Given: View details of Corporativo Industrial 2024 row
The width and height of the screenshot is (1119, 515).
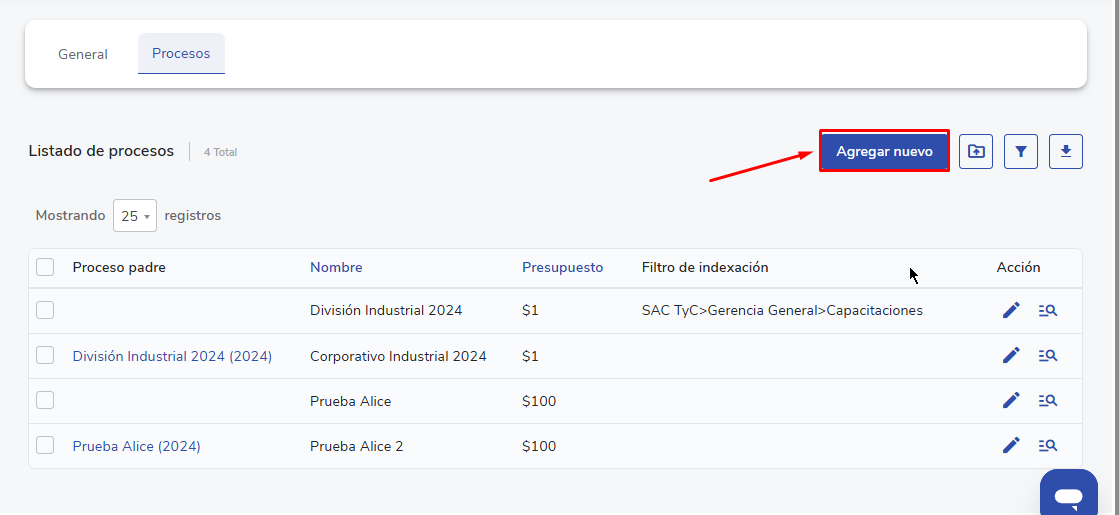Looking at the screenshot, I should 1048,356.
